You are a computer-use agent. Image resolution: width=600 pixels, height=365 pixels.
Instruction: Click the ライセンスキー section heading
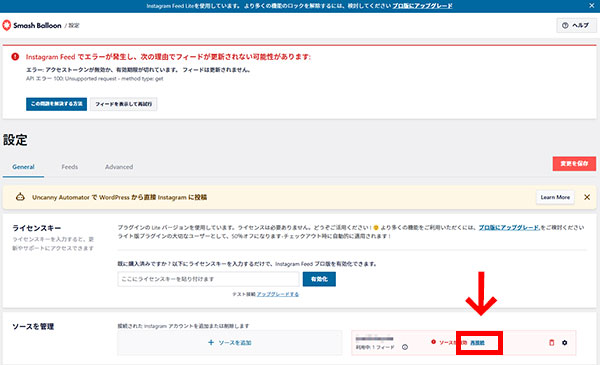[37, 228]
